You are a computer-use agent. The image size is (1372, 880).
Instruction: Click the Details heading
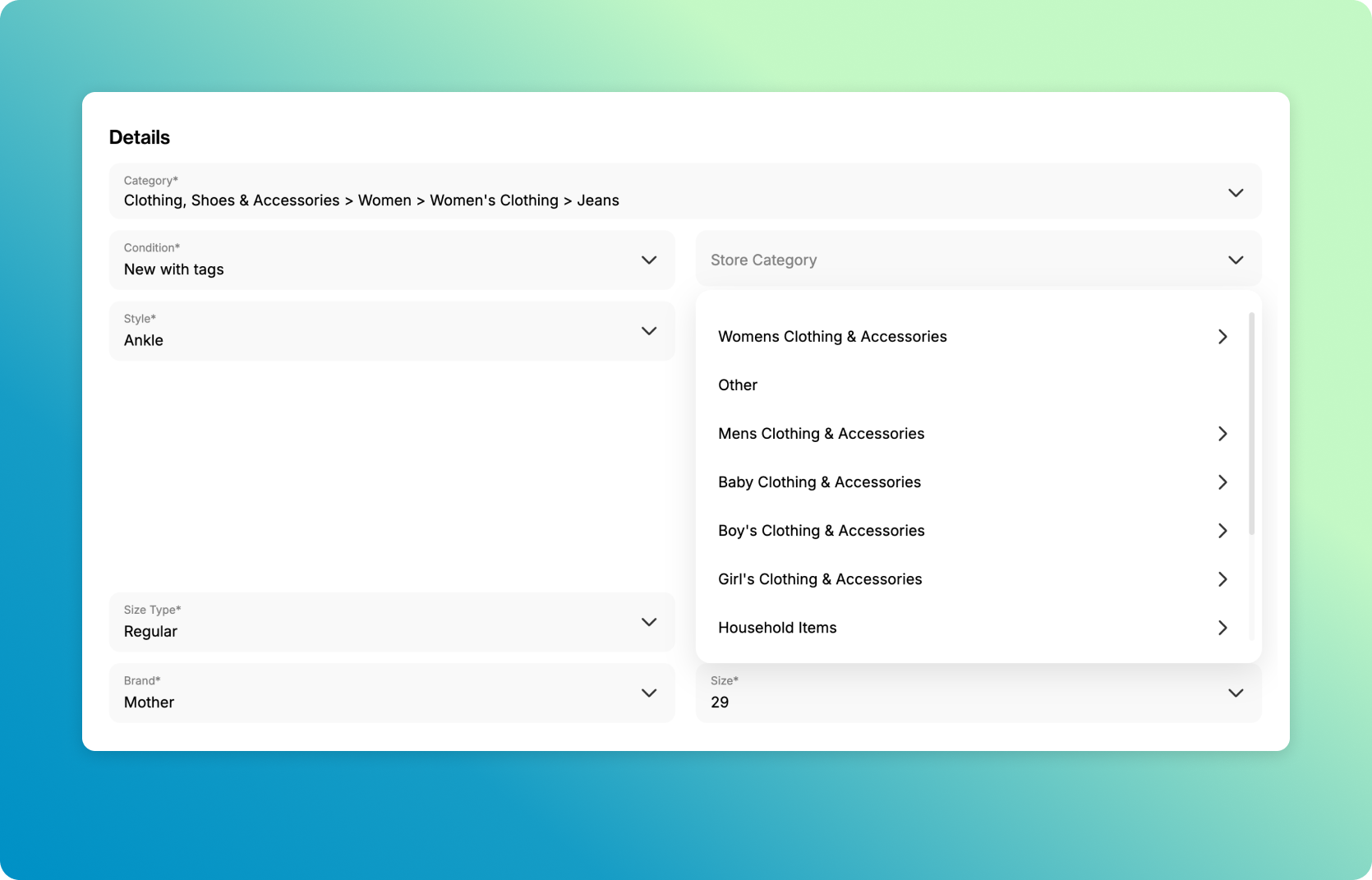140,137
